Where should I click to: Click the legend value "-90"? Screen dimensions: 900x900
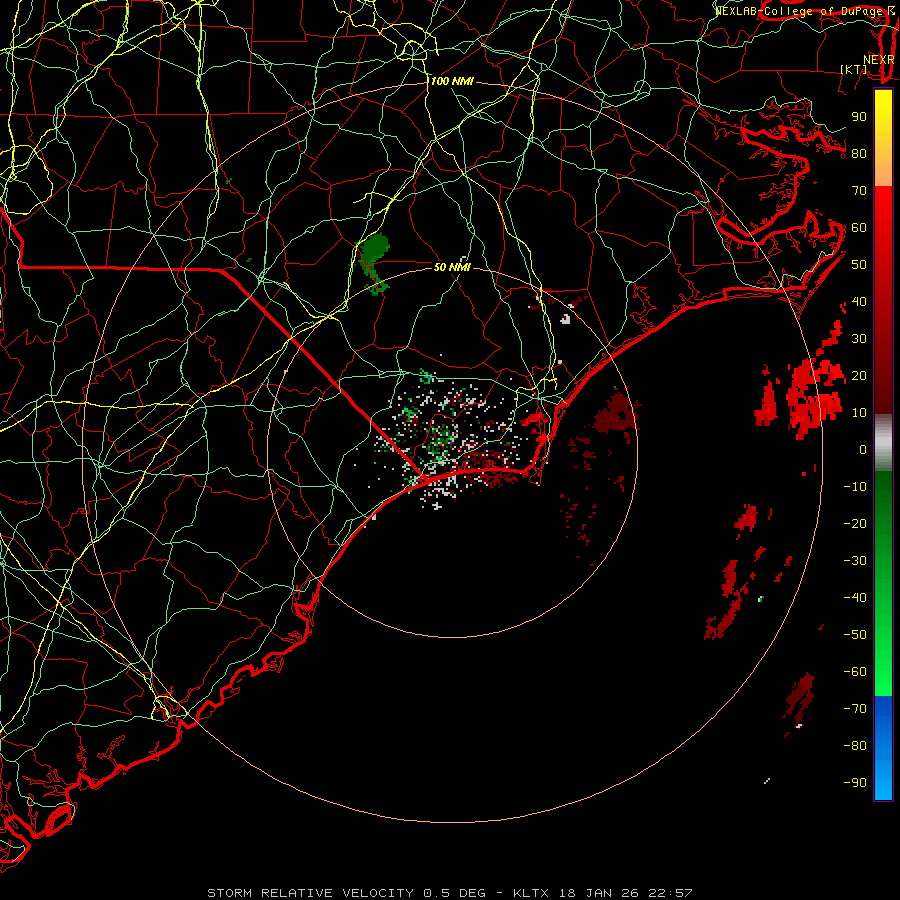tap(855, 783)
